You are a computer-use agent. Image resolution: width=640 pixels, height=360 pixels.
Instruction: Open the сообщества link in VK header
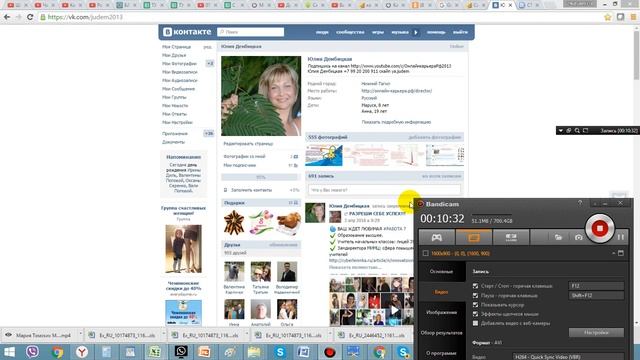tap(350, 32)
